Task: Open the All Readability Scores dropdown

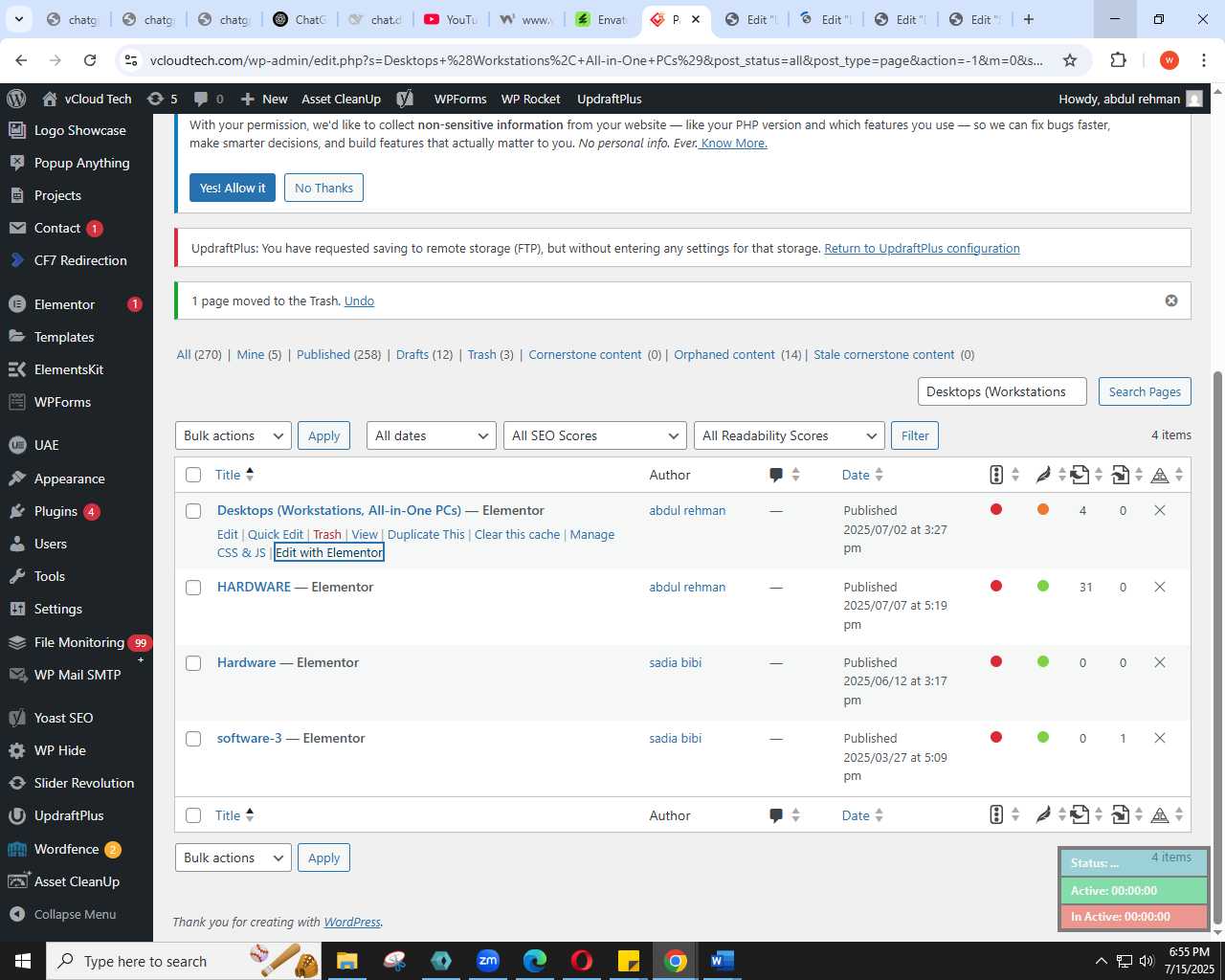Action: point(790,435)
